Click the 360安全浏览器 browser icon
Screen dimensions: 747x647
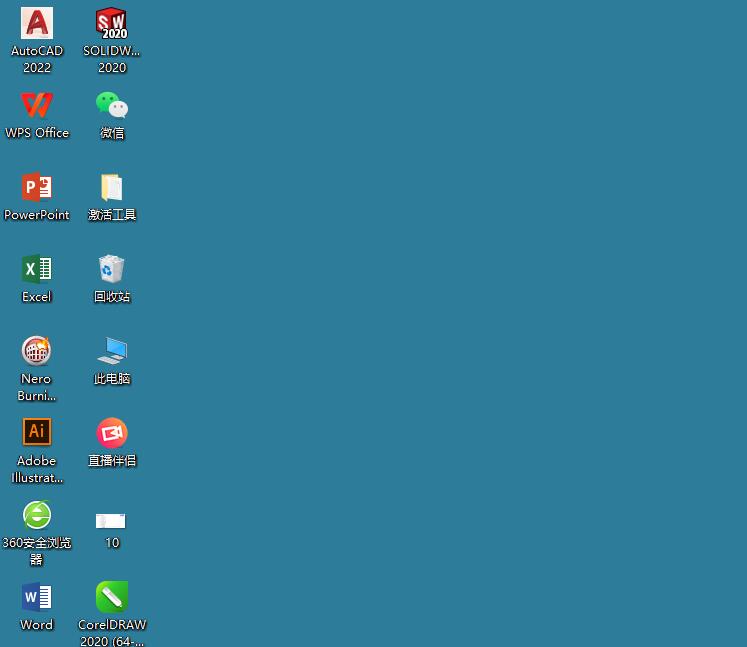(37, 515)
